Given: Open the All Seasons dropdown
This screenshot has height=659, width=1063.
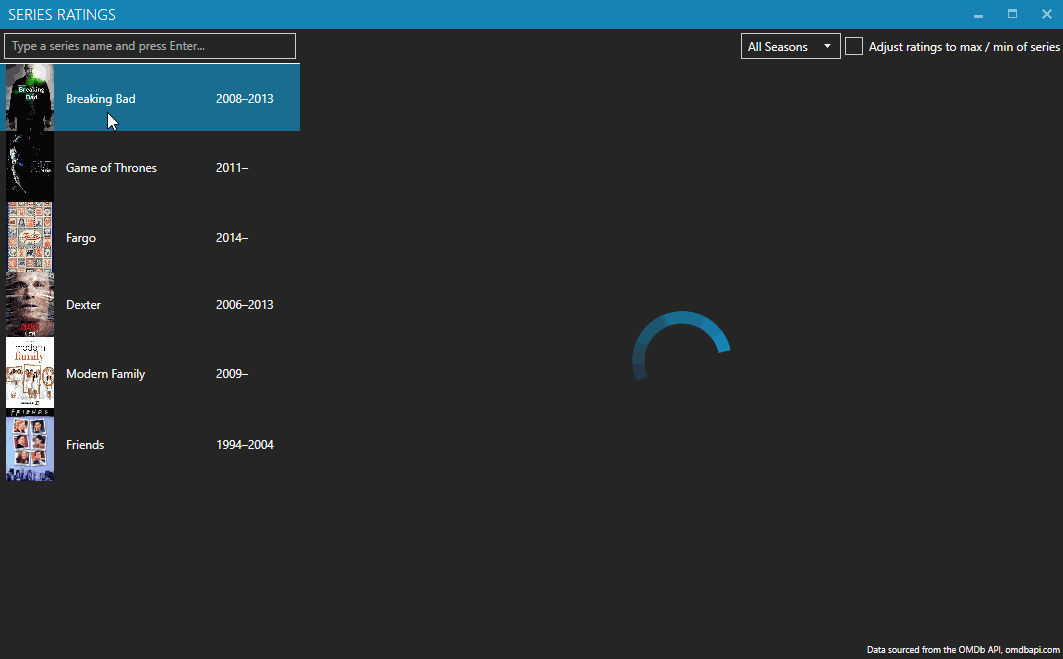Looking at the screenshot, I should coord(790,46).
